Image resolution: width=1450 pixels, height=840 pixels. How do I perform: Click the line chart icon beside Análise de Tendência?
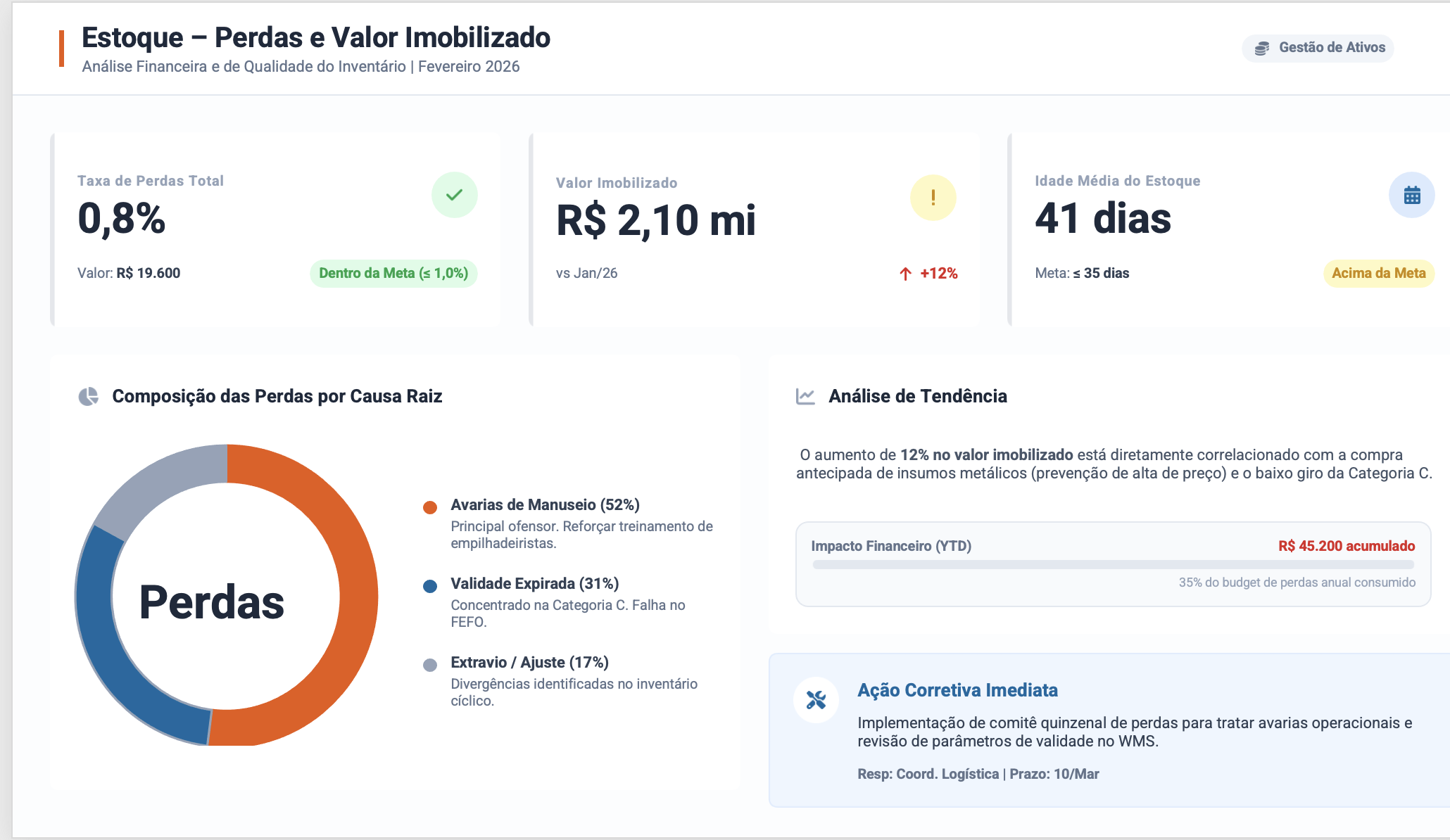click(x=805, y=397)
